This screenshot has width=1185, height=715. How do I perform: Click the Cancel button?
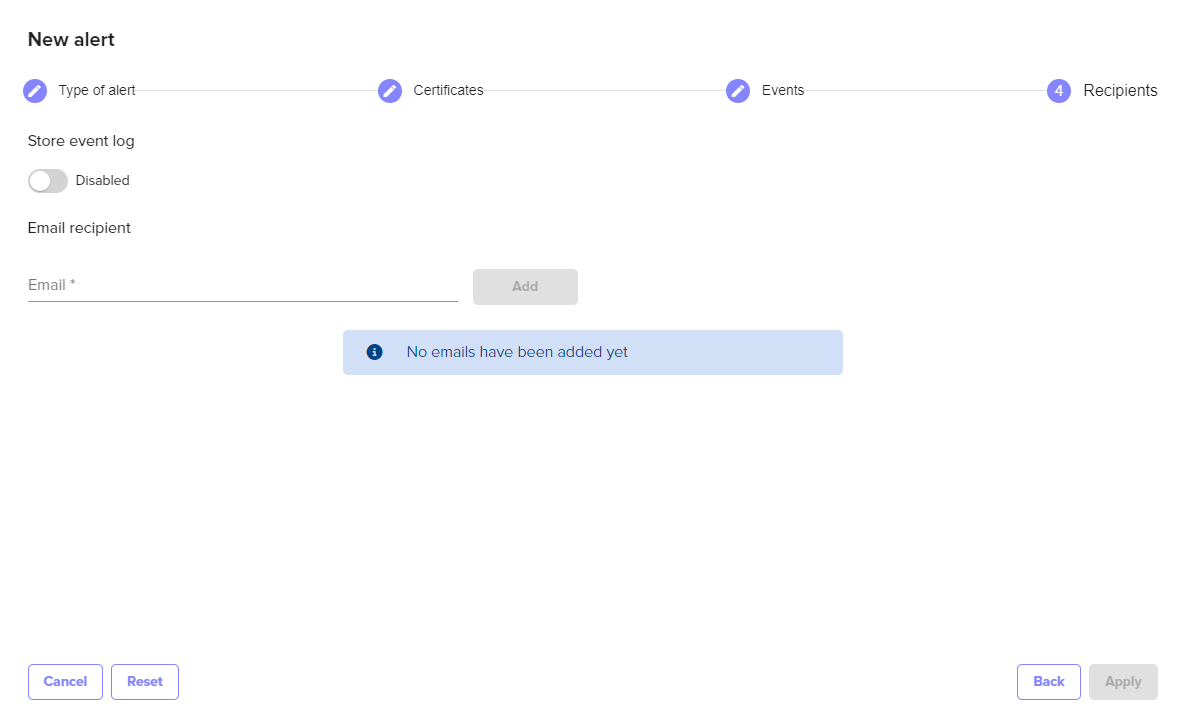[65, 682]
